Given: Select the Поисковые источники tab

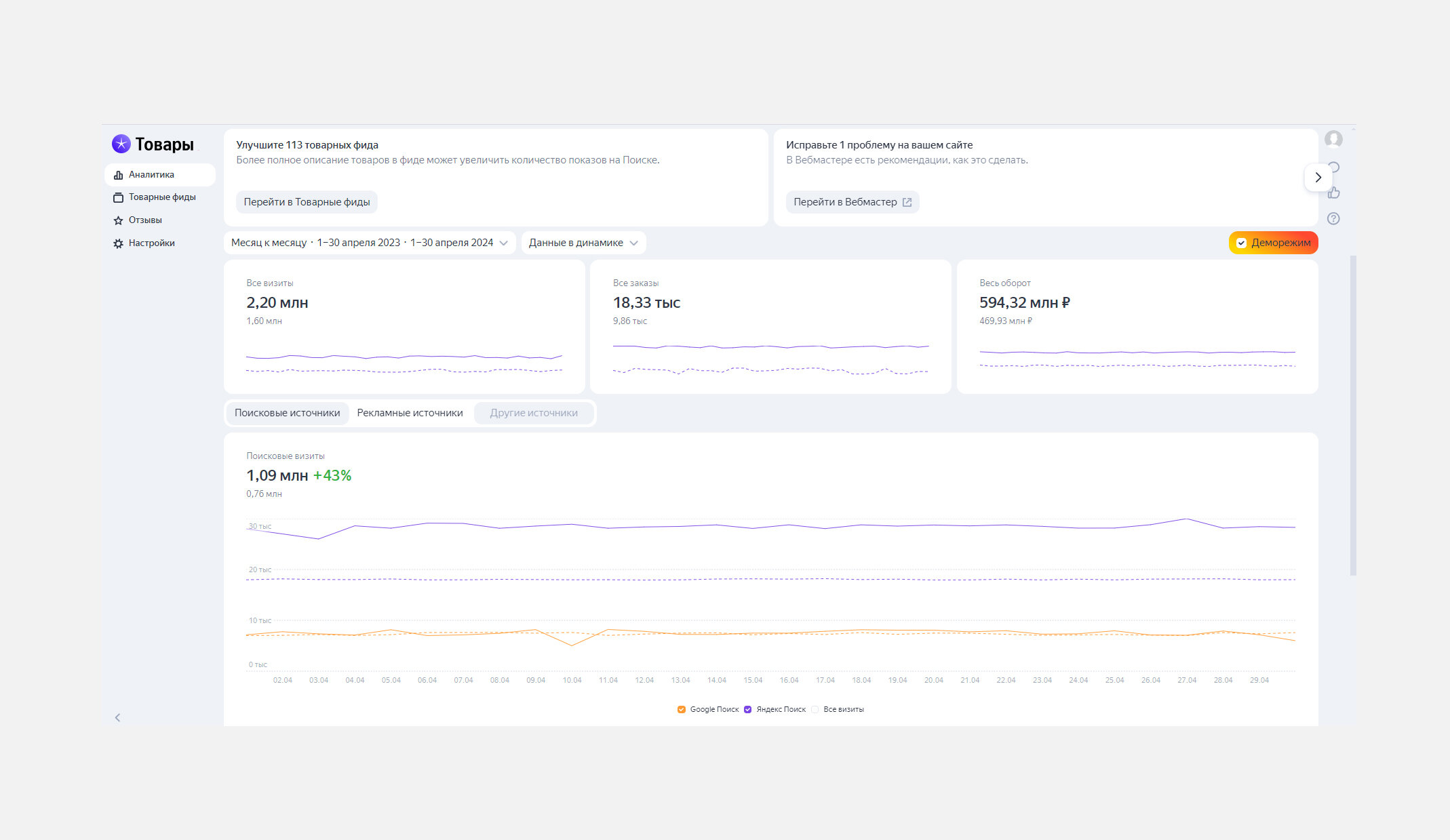Looking at the screenshot, I should [x=288, y=413].
